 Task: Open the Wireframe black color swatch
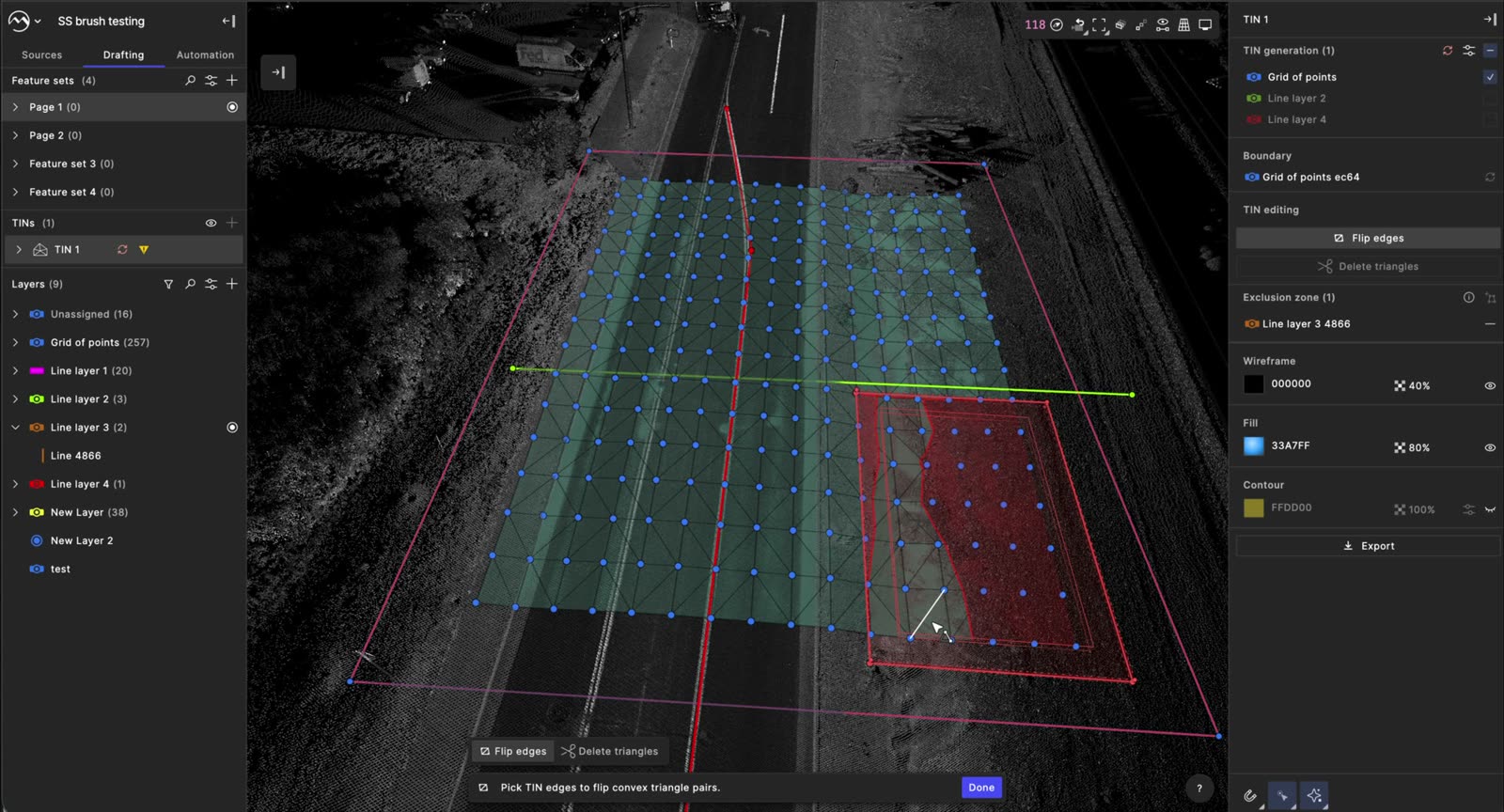pos(1254,384)
